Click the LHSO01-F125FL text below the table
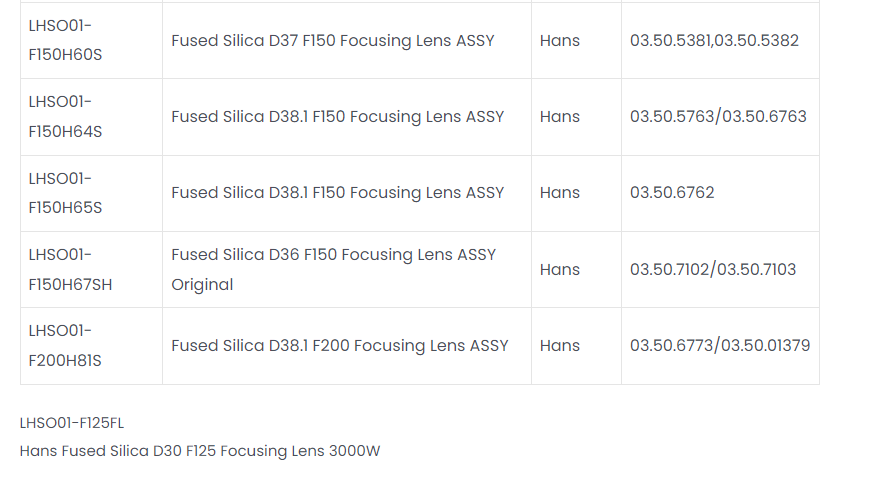Image resolution: width=892 pixels, height=488 pixels. coord(72,423)
